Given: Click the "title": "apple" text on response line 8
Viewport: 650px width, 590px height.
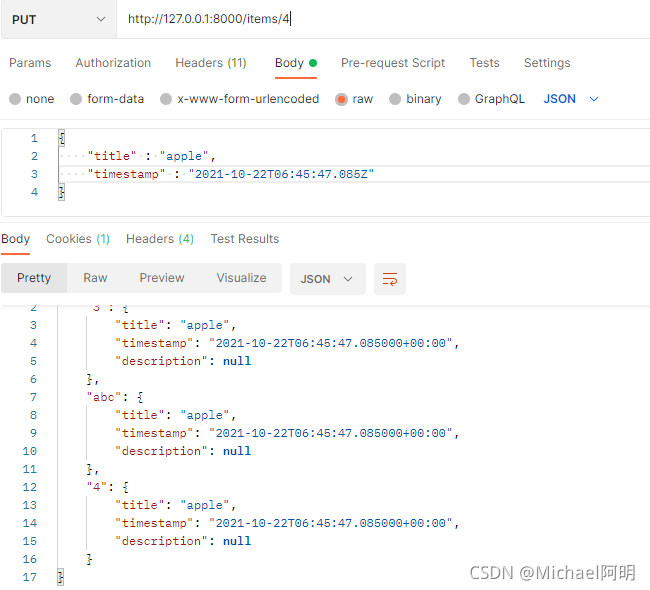Looking at the screenshot, I should [175, 415].
